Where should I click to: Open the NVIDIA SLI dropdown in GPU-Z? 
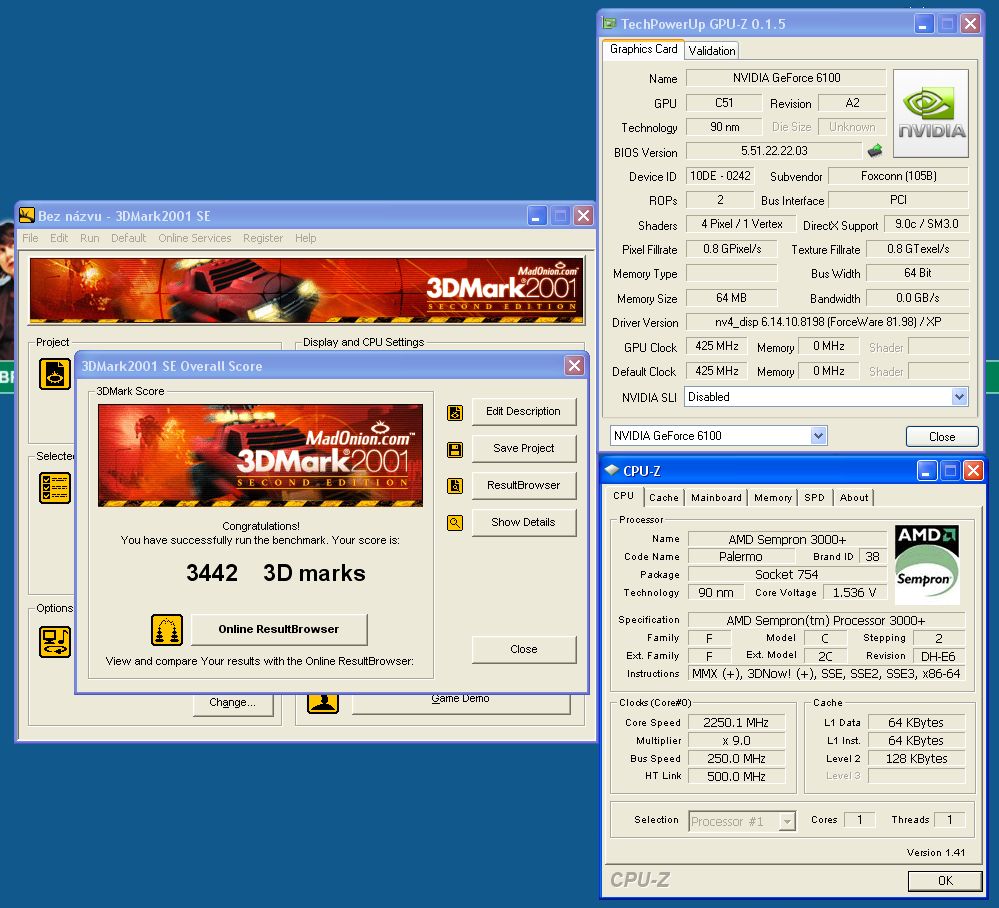(x=959, y=396)
